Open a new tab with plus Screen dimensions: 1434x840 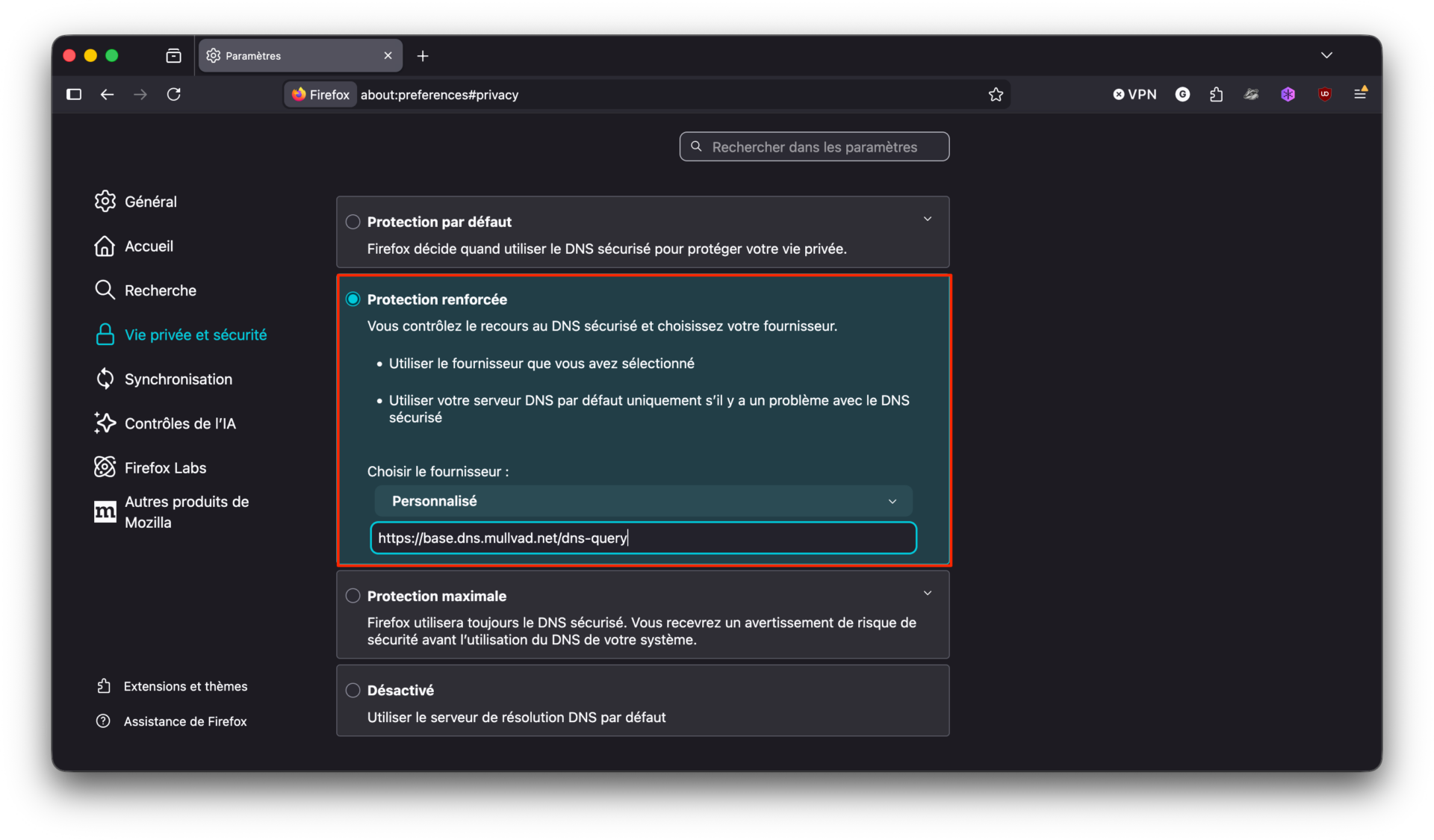(423, 56)
